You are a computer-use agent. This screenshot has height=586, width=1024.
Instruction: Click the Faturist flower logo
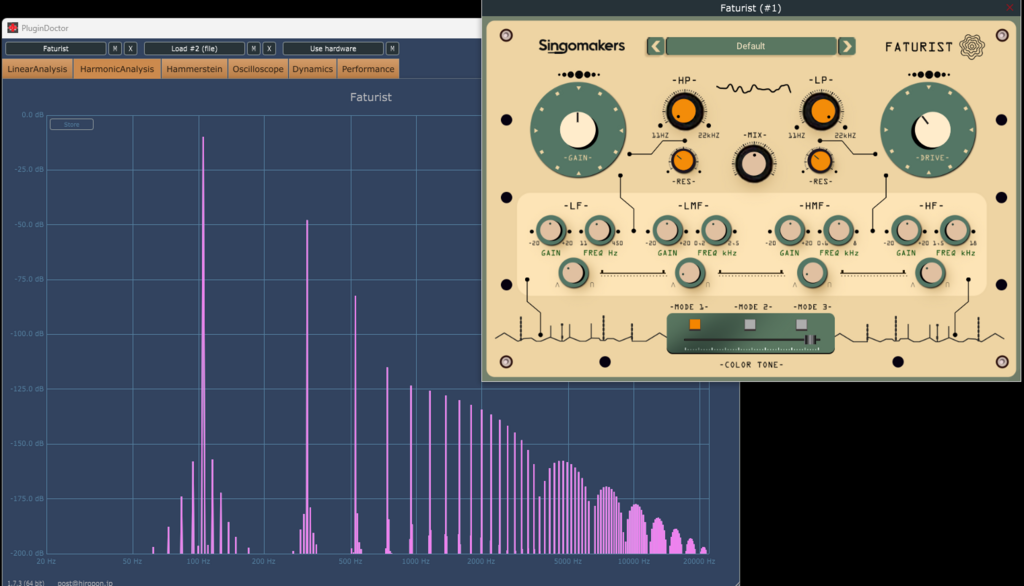[x=972, y=47]
